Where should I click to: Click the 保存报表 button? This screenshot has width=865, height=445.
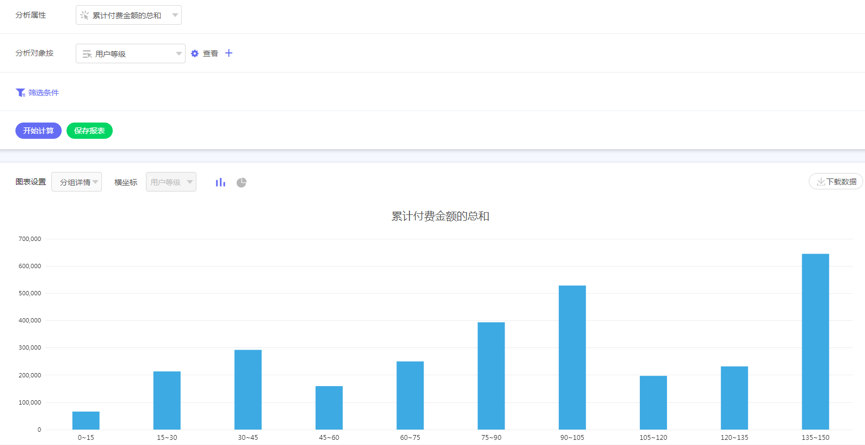pos(89,131)
